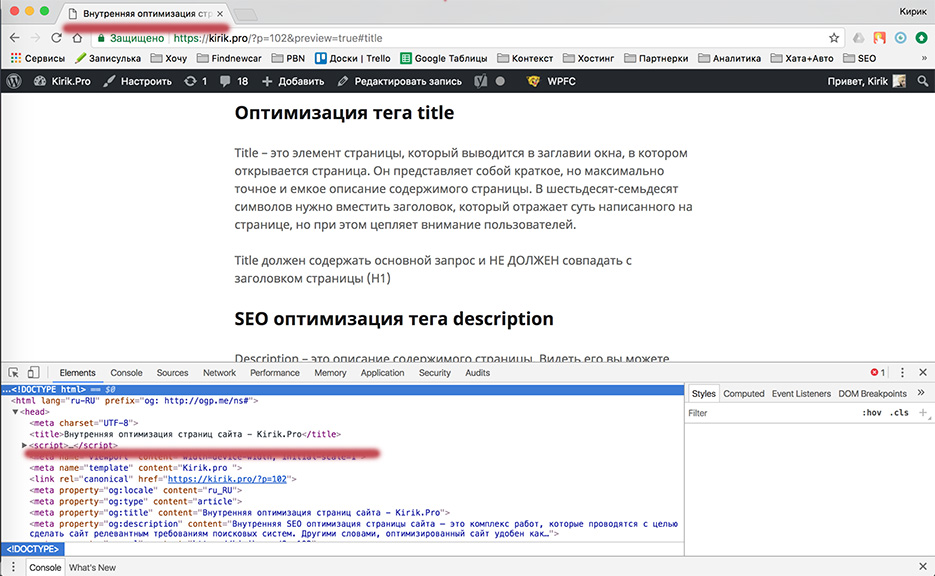Image resolution: width=935 pixels, height=576 pixels.
Task: Toggle the device toolbar icon in DevTools
Action: pyautogui.click(x=33, y=373)
